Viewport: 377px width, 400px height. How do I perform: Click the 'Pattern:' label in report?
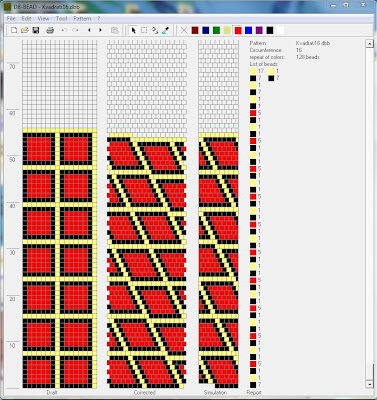point(258,43)
